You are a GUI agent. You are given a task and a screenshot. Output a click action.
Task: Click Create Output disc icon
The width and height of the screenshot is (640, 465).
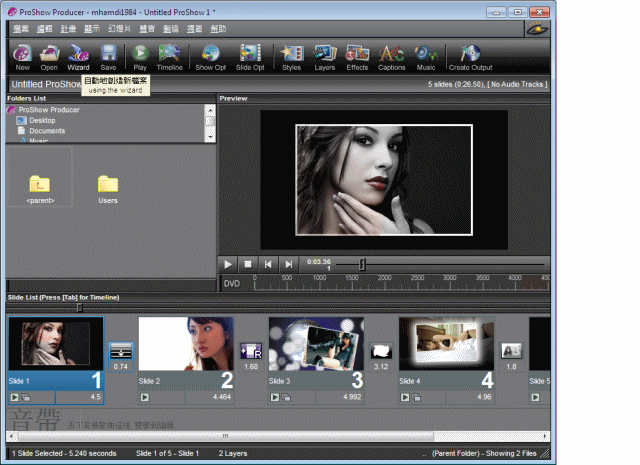pyautogui.click(x=471, y=58)
